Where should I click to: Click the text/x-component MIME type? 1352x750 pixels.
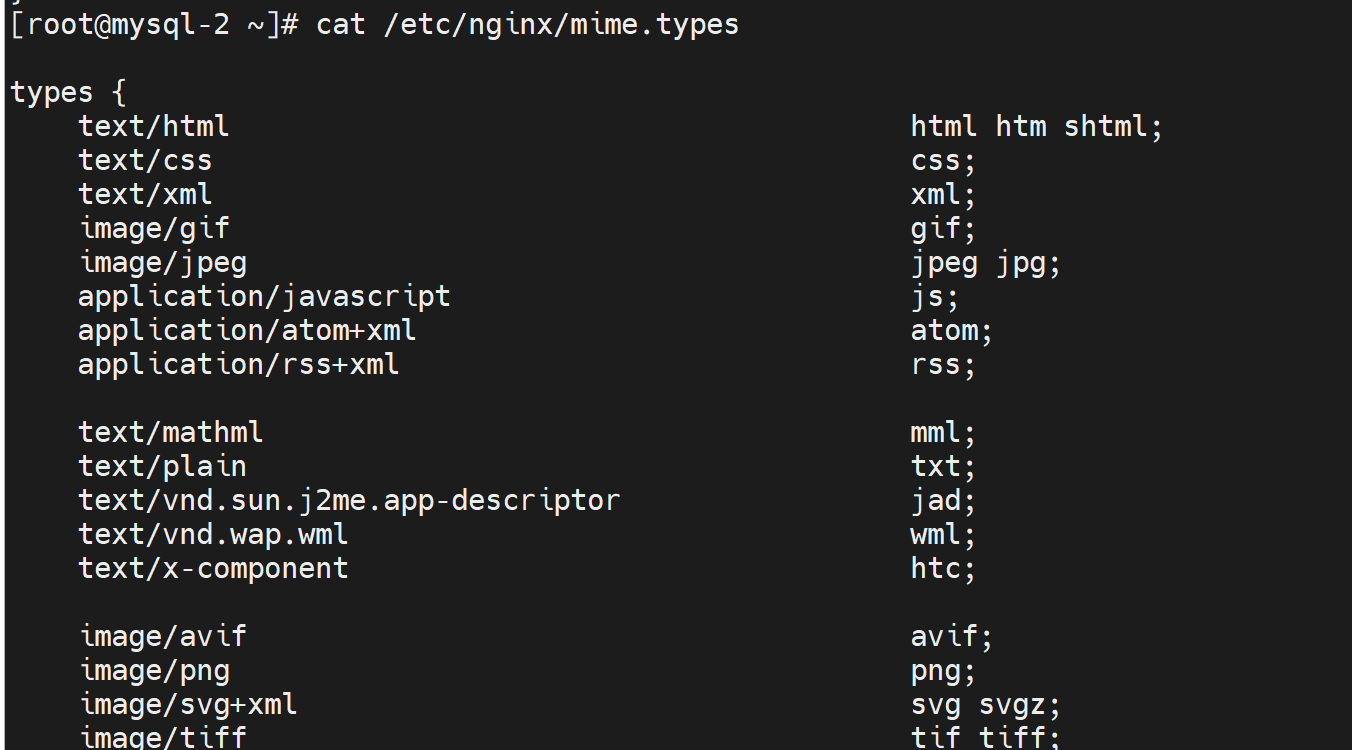(x=213, y=569)
